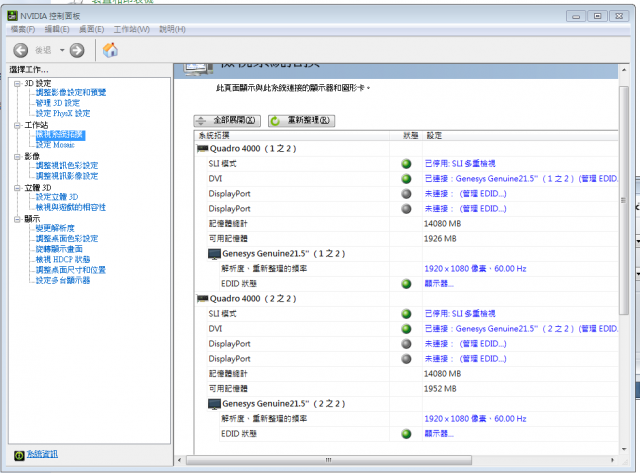Click 14080 MB value under first Quadro

(442, 224)
